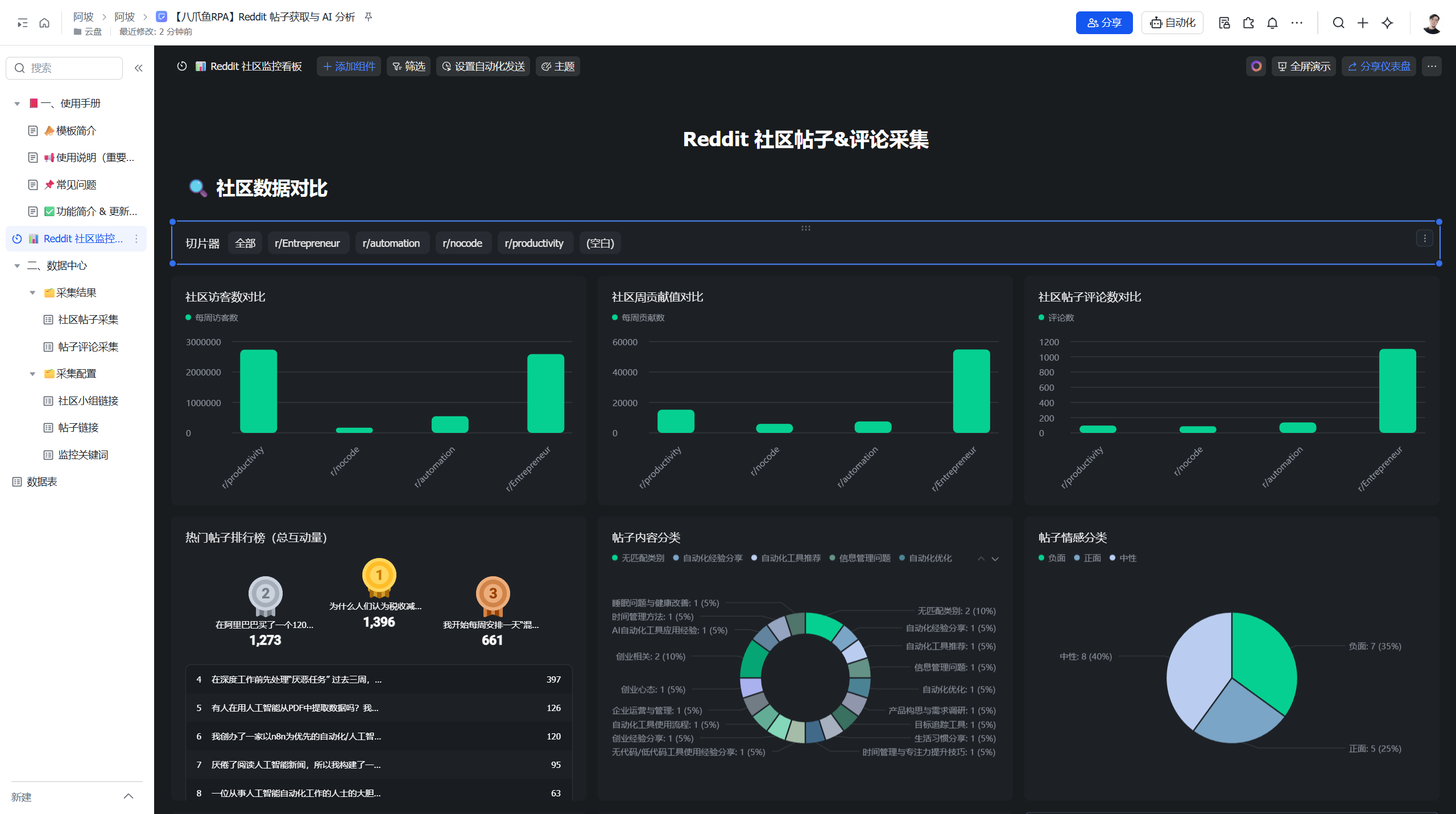This screenshot has width=1456, height=814.
Task: Click the home icon in header
Action: (x=44, y=23)
